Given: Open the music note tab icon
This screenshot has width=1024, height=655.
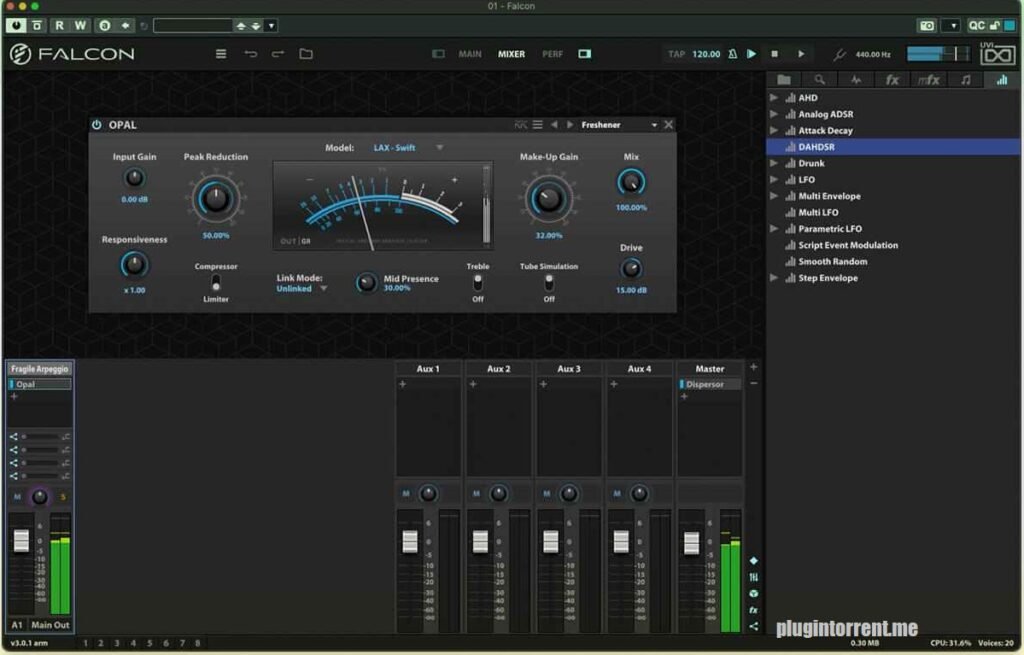Looking at the screenshot, I should (x=965, y=80).
